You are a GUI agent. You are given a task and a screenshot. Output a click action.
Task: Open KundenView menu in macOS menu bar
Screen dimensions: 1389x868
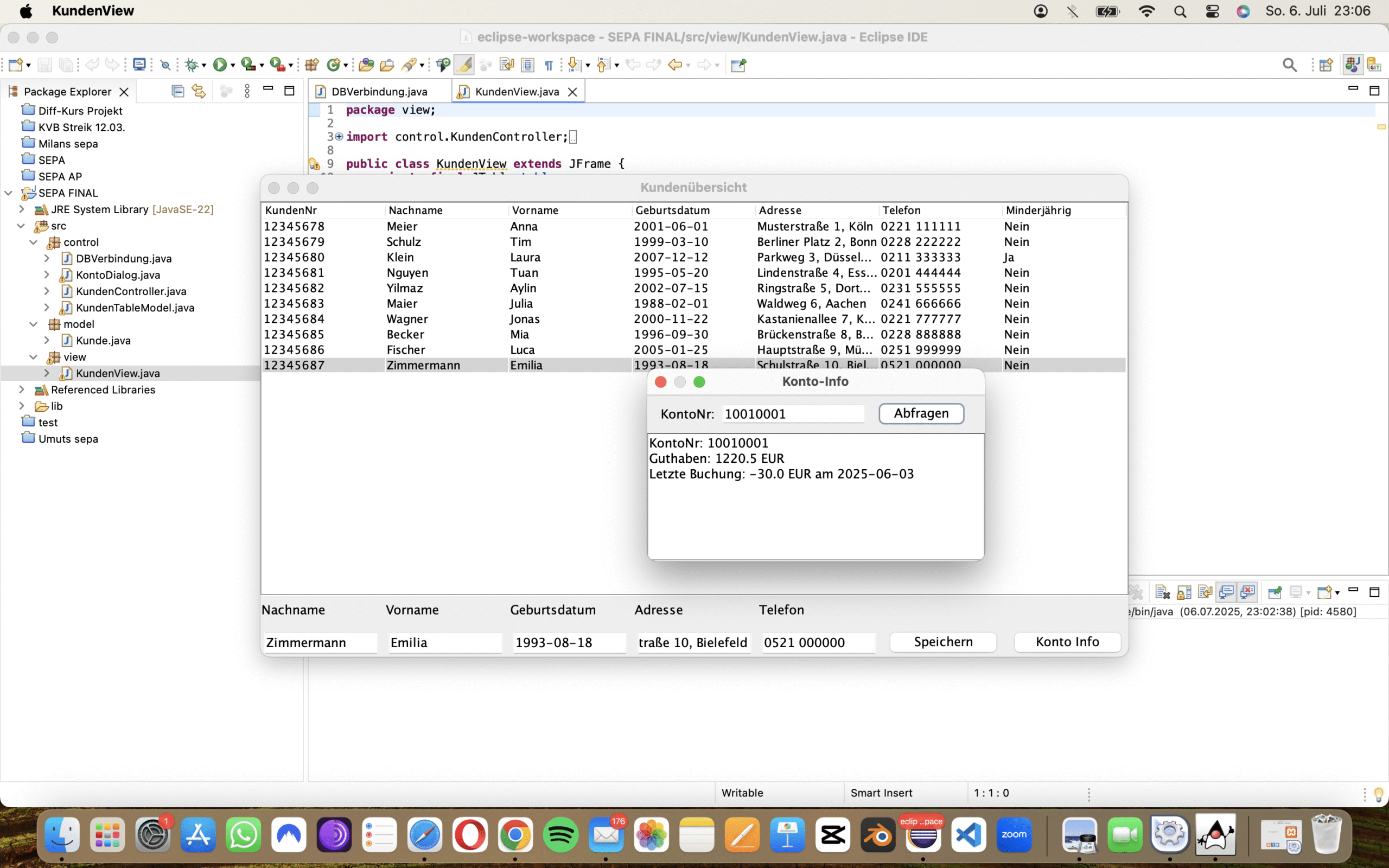coord(93,11)
